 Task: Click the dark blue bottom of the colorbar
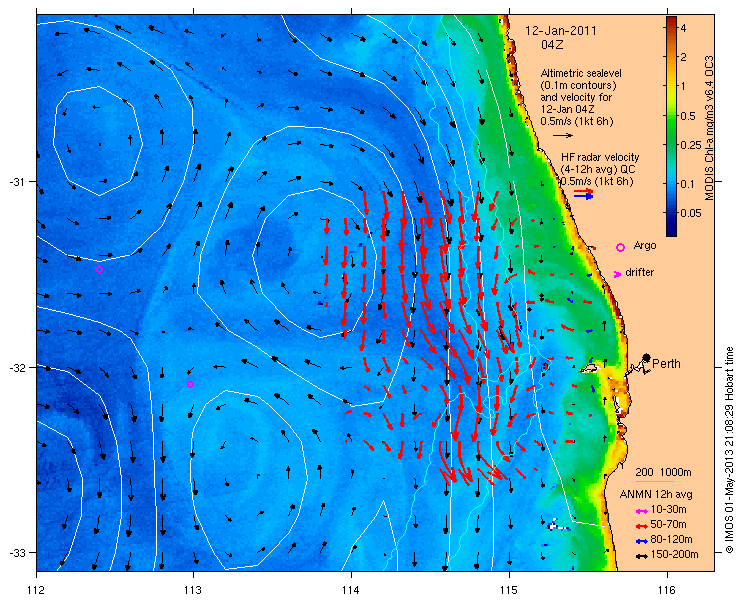(671, 229)
